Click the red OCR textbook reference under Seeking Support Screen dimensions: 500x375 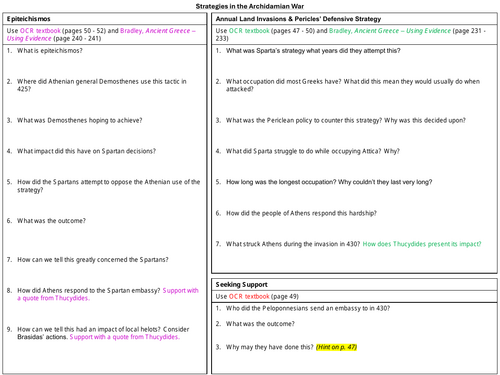pyautogui.click(x=249, y=296)
